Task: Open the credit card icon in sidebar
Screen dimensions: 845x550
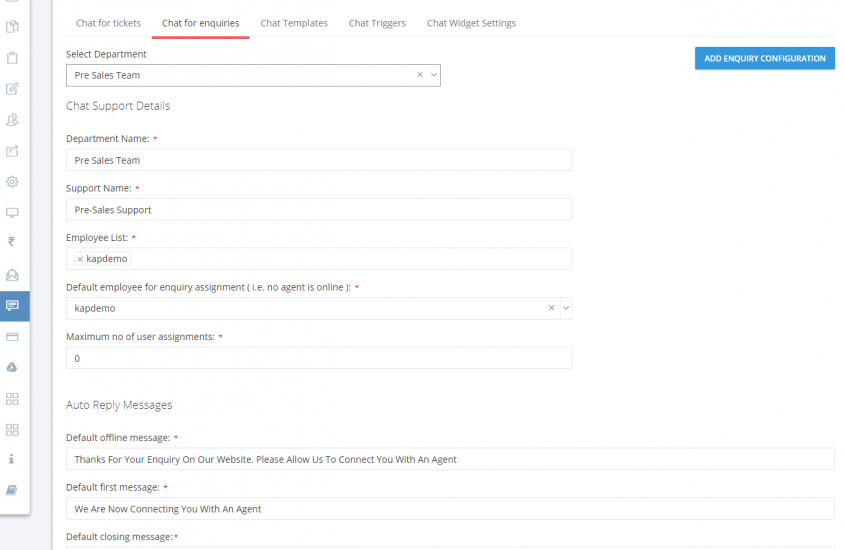Action: (12, 337)
